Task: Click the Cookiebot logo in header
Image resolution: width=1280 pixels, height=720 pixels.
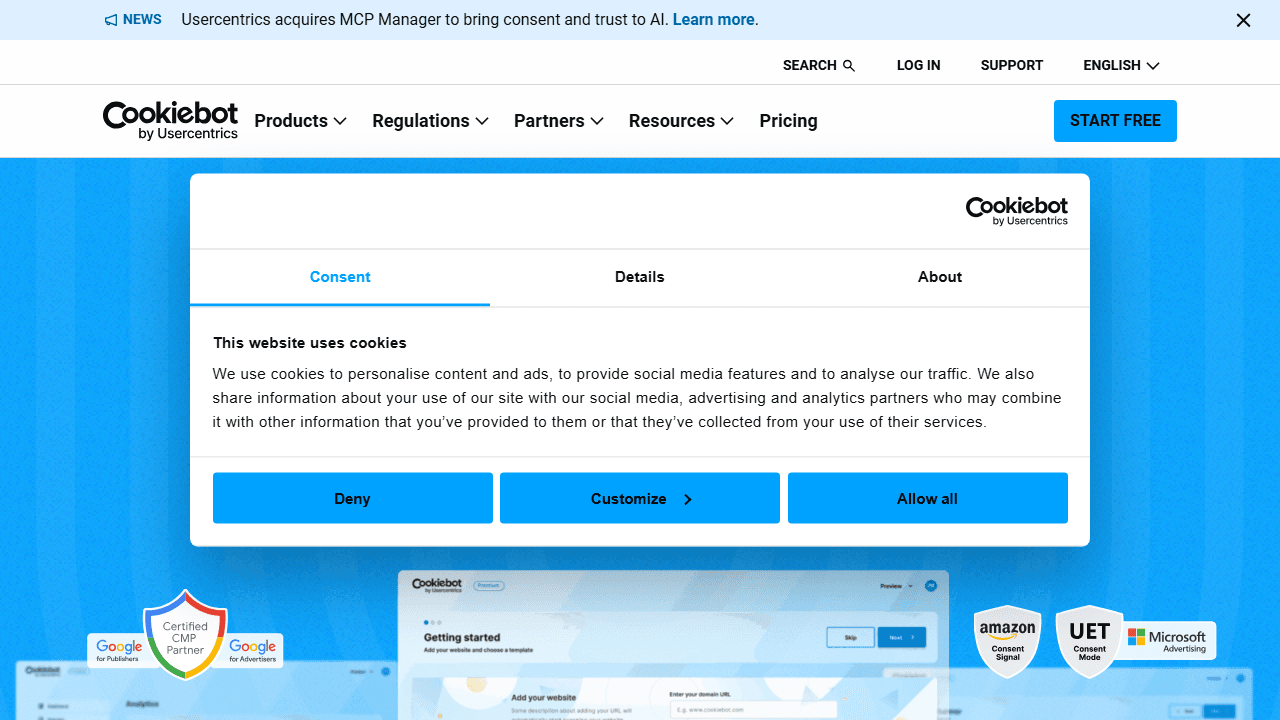Action: (x=170, y=120)
